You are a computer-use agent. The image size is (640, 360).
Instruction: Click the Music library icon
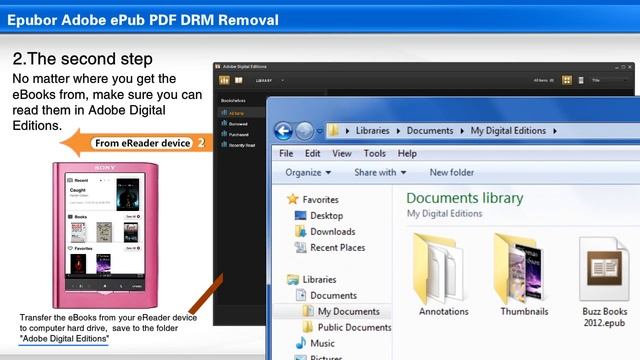click(301, 343)
